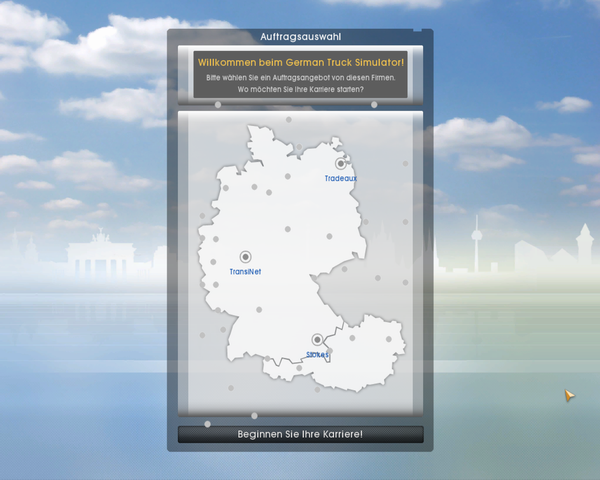The width and height of the screenshot is (600, 480).
Task: Click the orange arrow cursor icon
Action: click(568, 396)
